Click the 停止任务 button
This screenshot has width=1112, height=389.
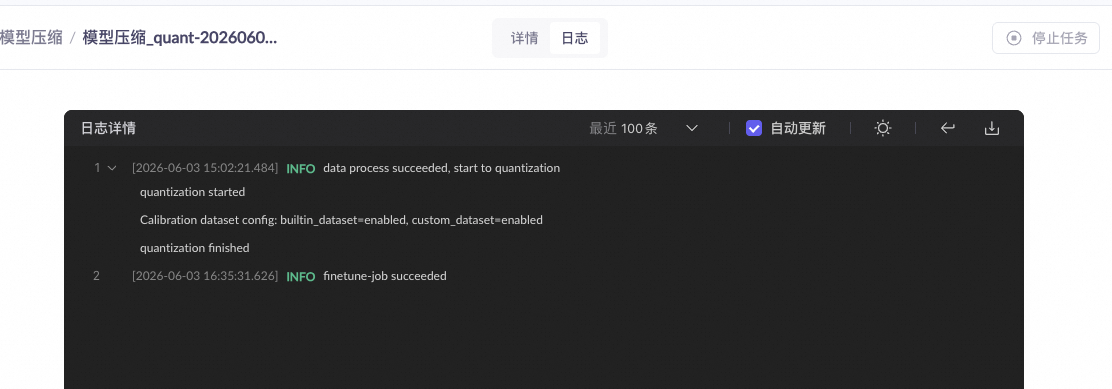pos(1045,38)
